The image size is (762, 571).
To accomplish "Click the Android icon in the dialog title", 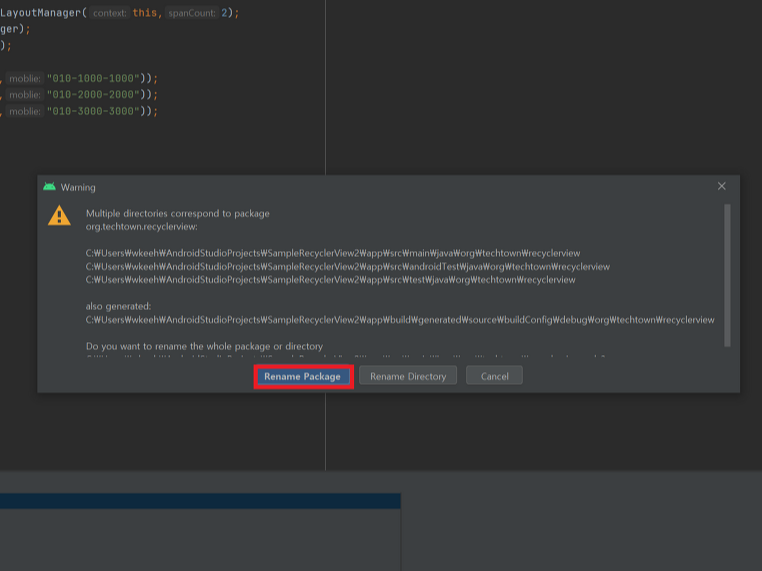I will tap(50, 187).
